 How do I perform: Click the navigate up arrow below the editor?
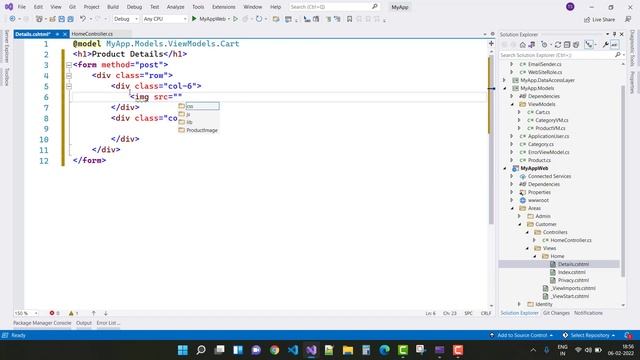coord(93,313)
